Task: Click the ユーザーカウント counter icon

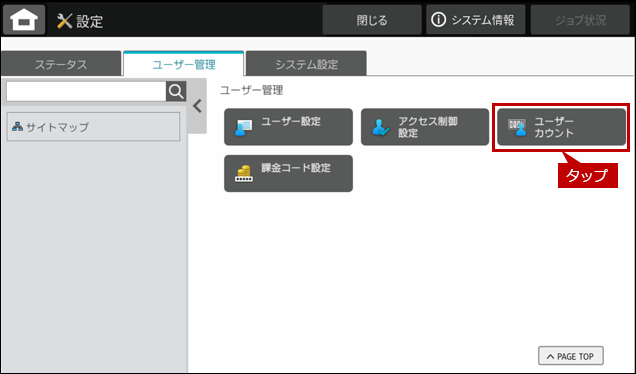Action: coord(517,127)
